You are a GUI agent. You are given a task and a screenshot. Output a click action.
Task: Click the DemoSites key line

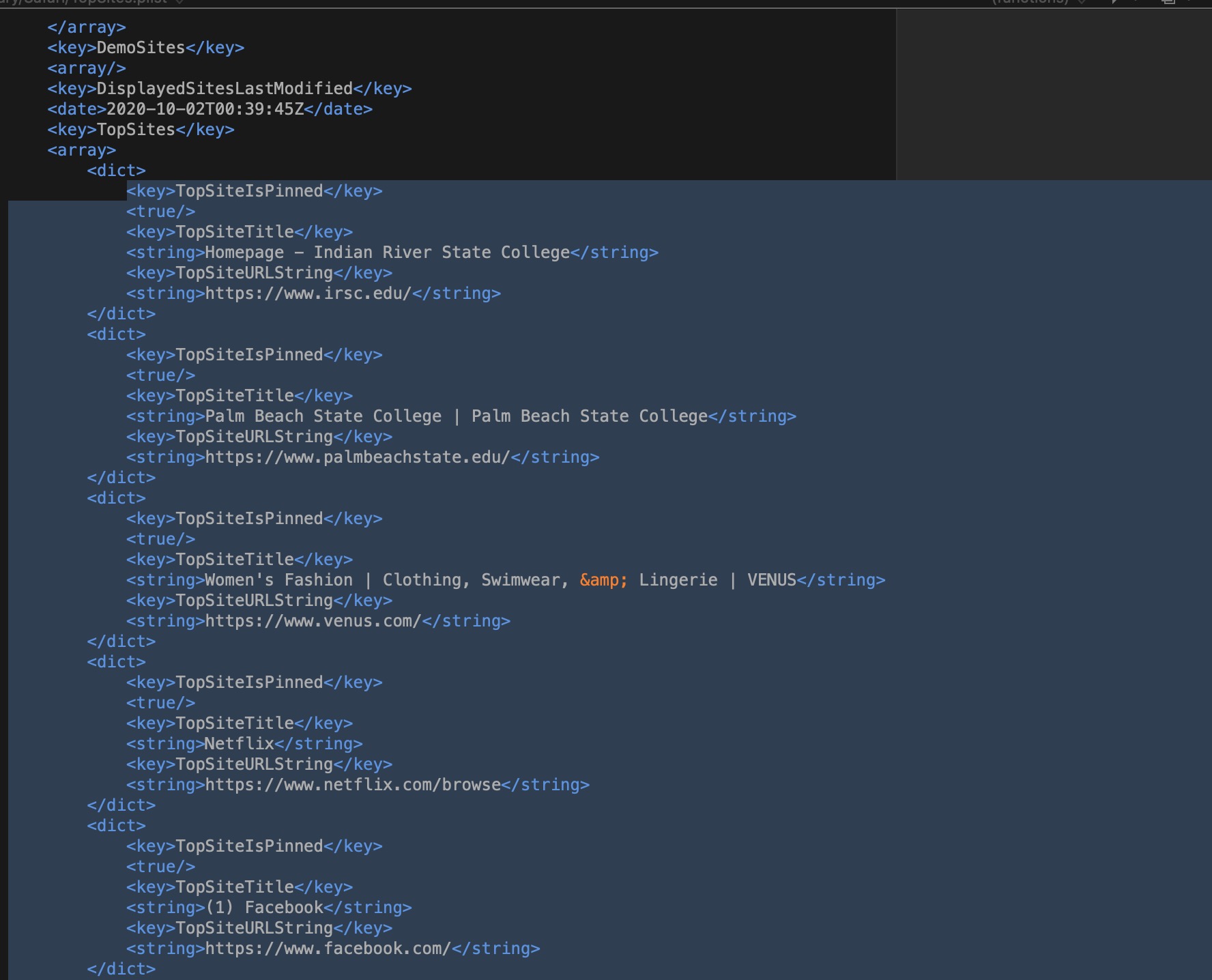[x=145, y=48]
